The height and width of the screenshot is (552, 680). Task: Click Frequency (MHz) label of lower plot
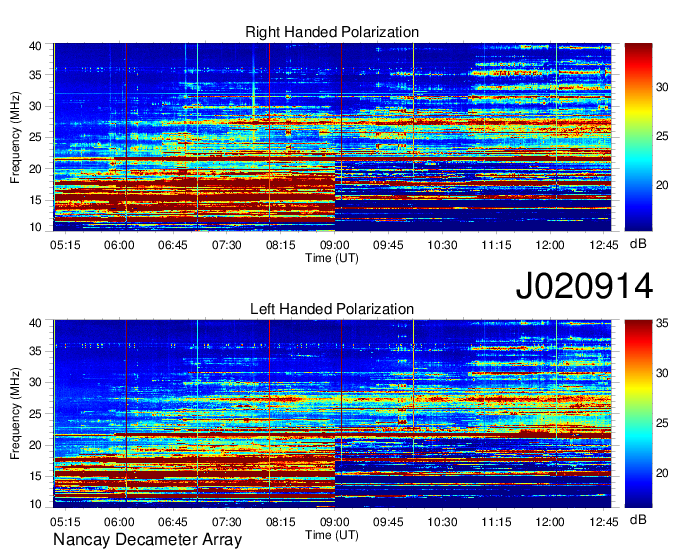[15, 414]
